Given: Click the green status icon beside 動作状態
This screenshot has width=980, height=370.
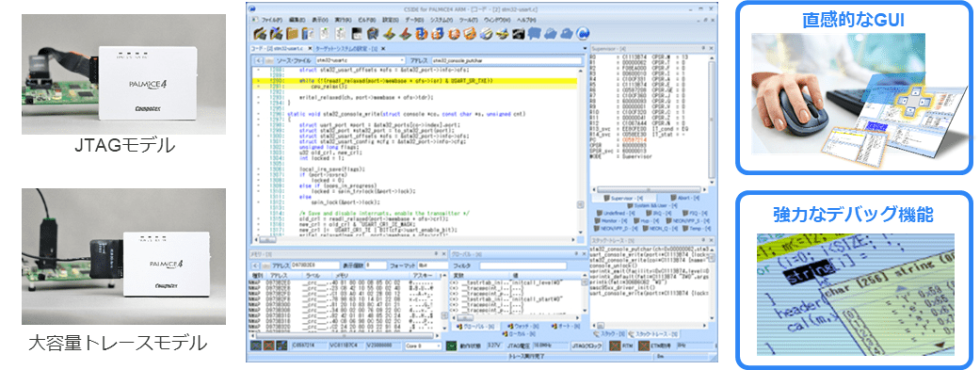Looking at the screenshot, I should coord(451,346).
